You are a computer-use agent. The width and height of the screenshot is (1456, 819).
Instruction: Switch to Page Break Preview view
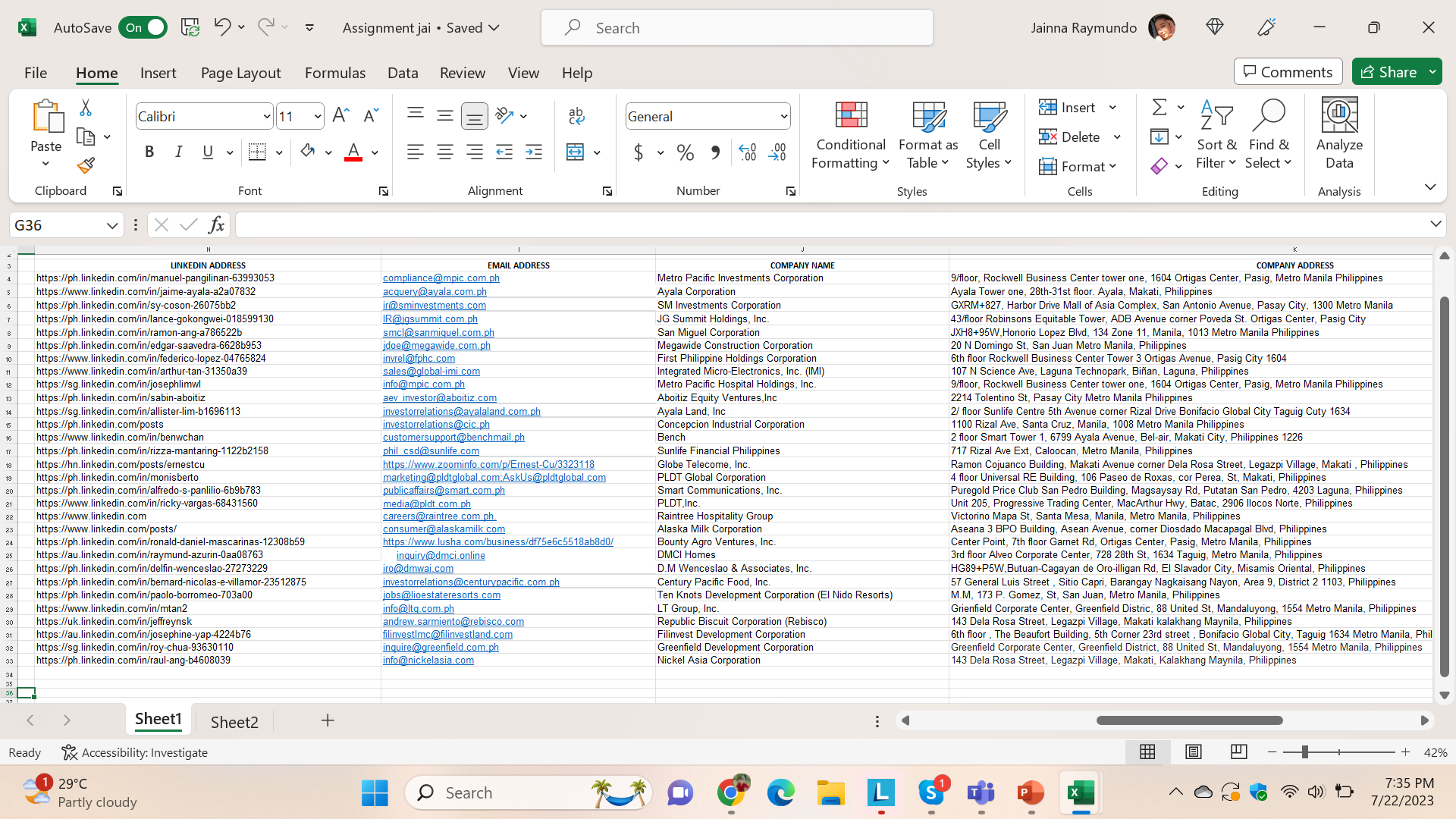pyautogui.click(x=1239, y=752)
